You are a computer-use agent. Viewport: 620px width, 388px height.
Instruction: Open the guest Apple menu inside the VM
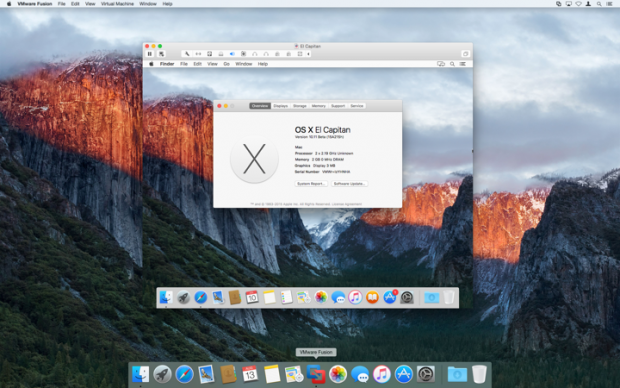pos(151,64)
